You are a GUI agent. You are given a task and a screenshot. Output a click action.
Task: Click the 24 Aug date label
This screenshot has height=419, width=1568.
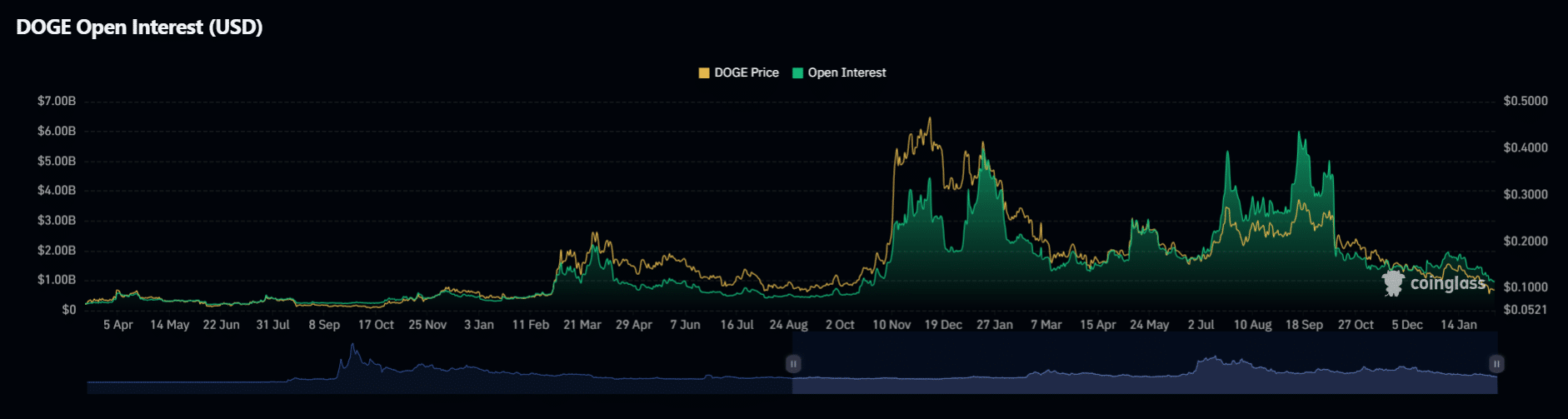(789, 325)
